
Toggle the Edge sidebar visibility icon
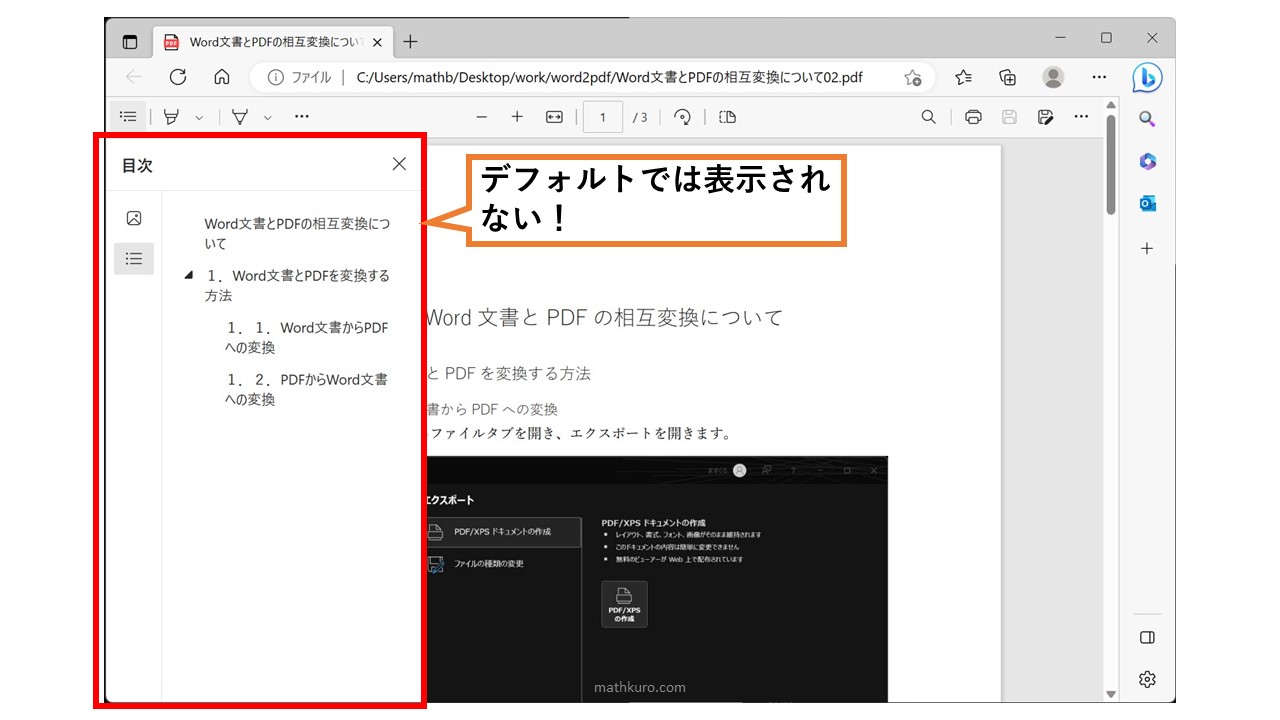click(x=1147, y=638)
